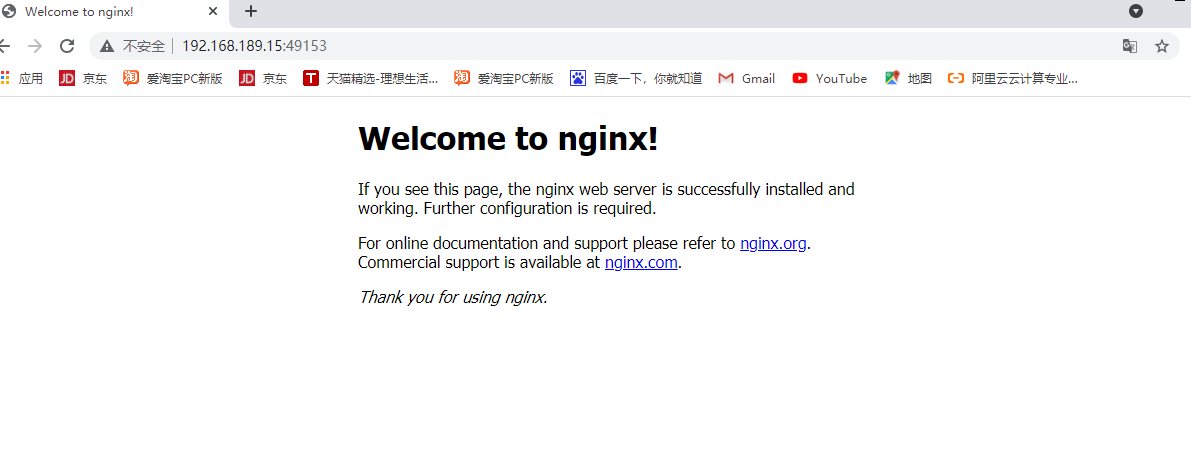Open the 天猫精选-理想生活 bookmark
The height and width of the screenshot is (466, 1191).
point(371,78)
